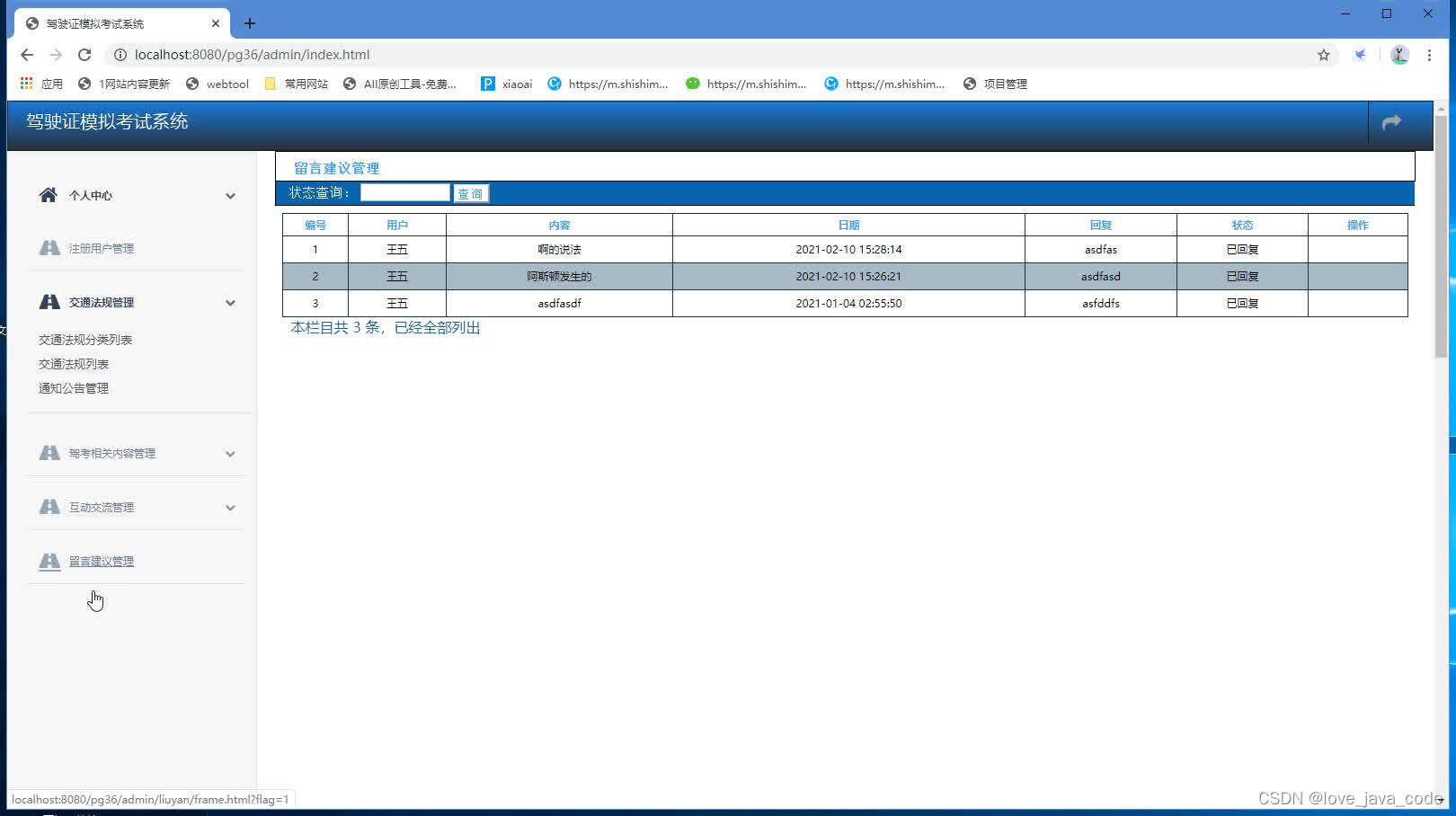The height and width of the screenshot is (816, 1456).
Task: Open the 1网站内容更新 bookmark
Action: [124, 84]
